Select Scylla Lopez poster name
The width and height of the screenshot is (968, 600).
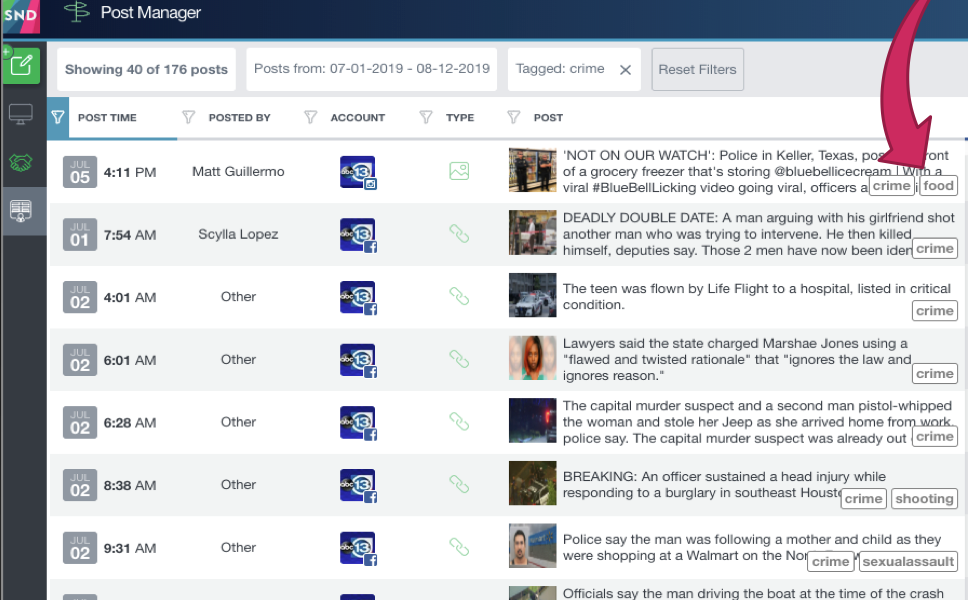click(238, 235)
